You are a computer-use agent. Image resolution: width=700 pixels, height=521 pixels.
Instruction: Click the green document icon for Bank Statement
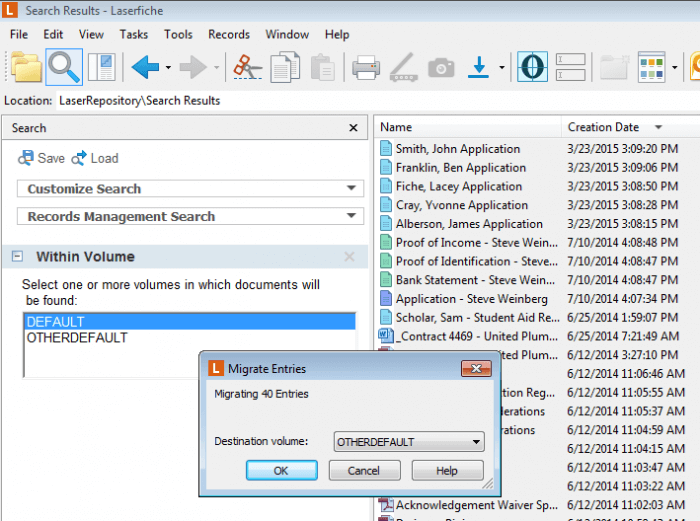(385, 279)
